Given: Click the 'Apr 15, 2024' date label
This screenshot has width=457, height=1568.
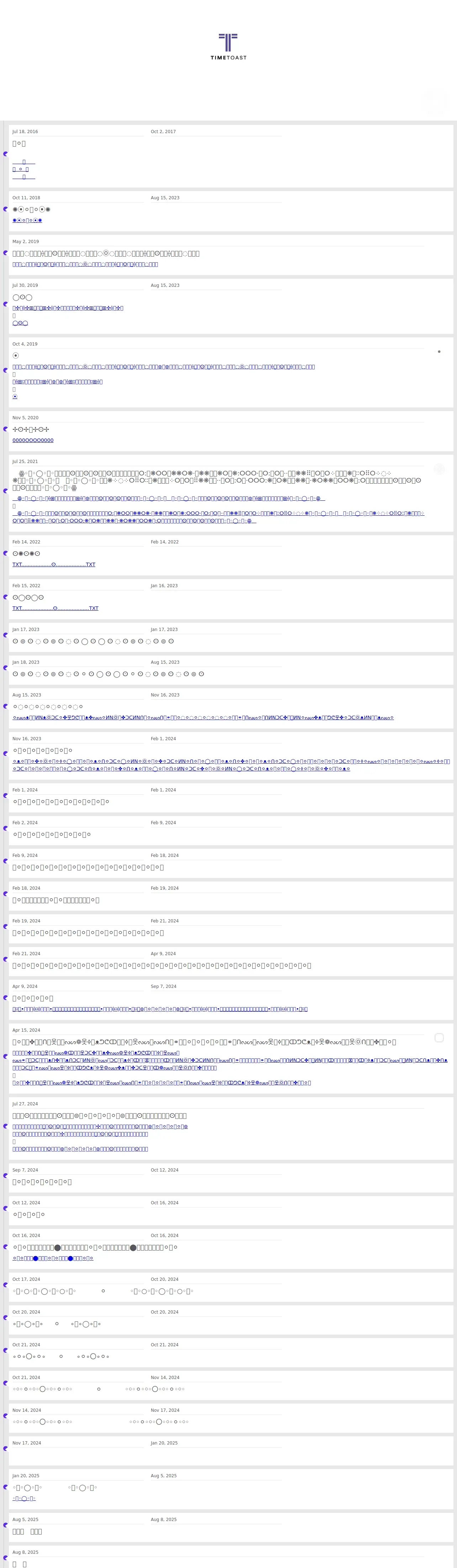Looking at the screenshot, I should (26, 1030).
